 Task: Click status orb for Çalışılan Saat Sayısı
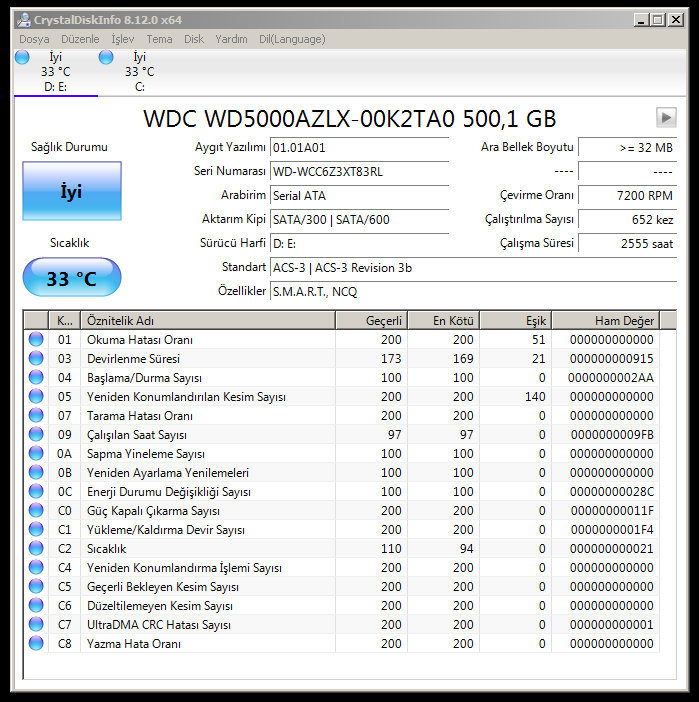[x=36, y=434]
